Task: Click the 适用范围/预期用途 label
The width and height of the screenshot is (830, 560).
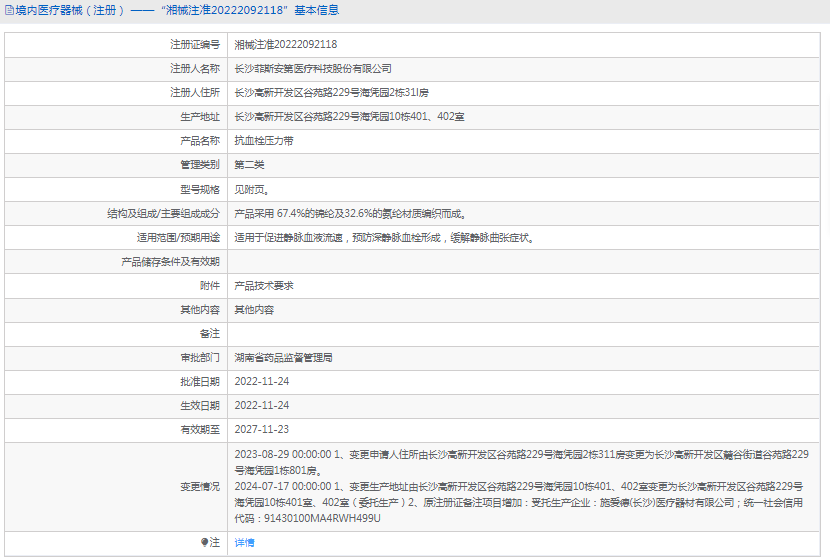Action: tap(178, 238)
